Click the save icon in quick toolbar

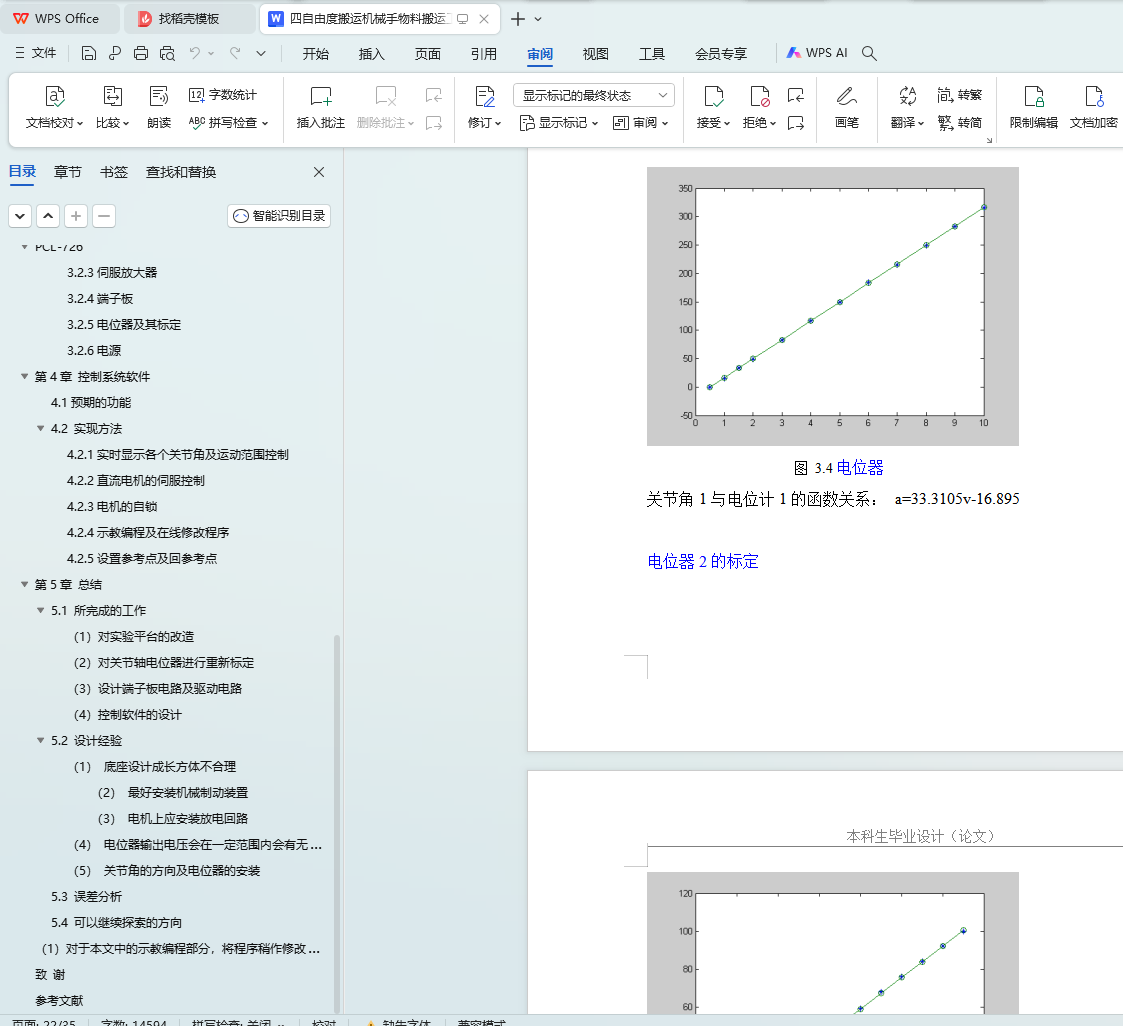[x=89, y=53]
